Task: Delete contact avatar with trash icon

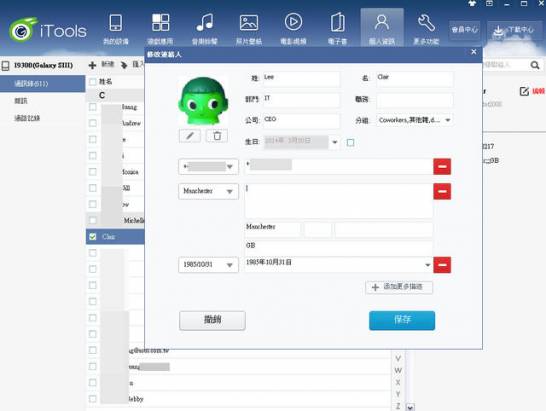Action: 217,136
